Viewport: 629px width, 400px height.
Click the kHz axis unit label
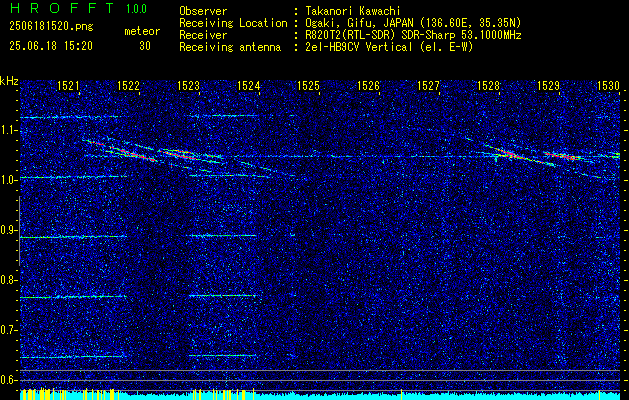9,81
